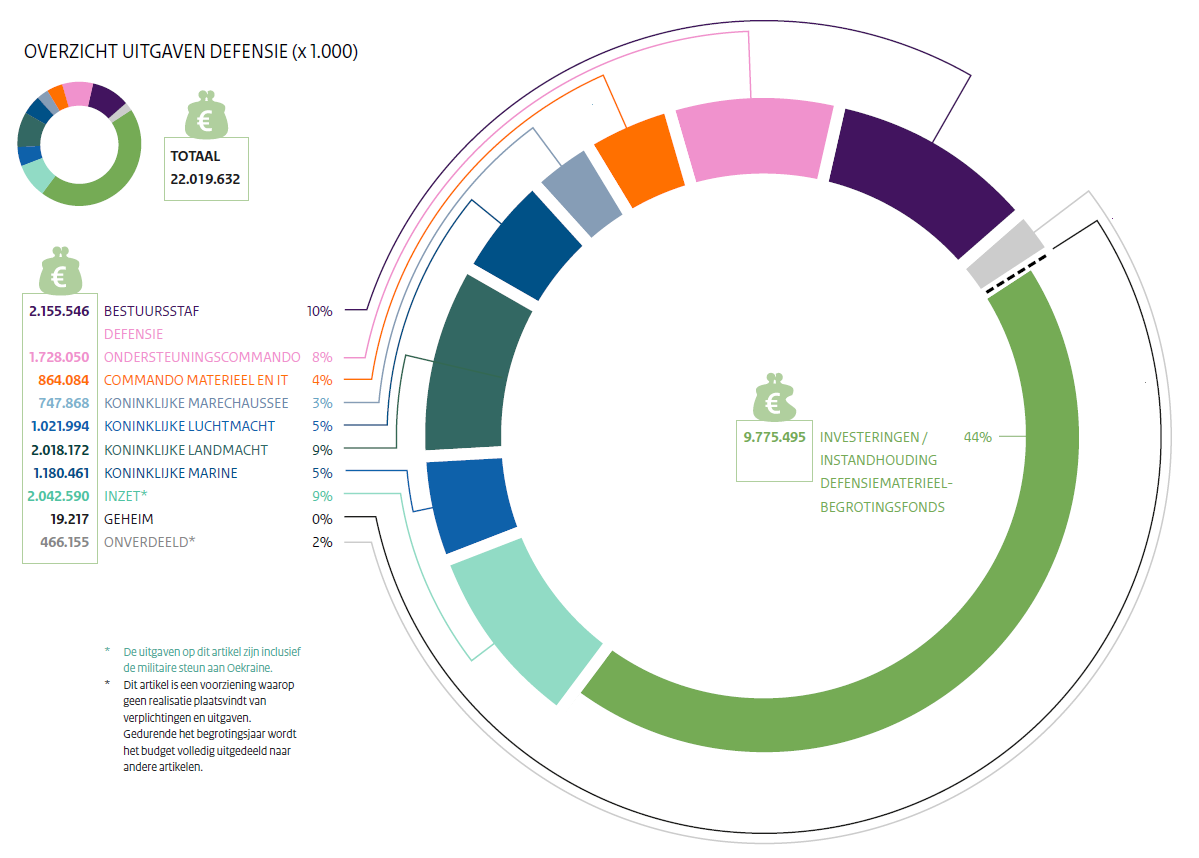Click the amount 864.084
Screen dimensions: 1199x858
[63, 380]
